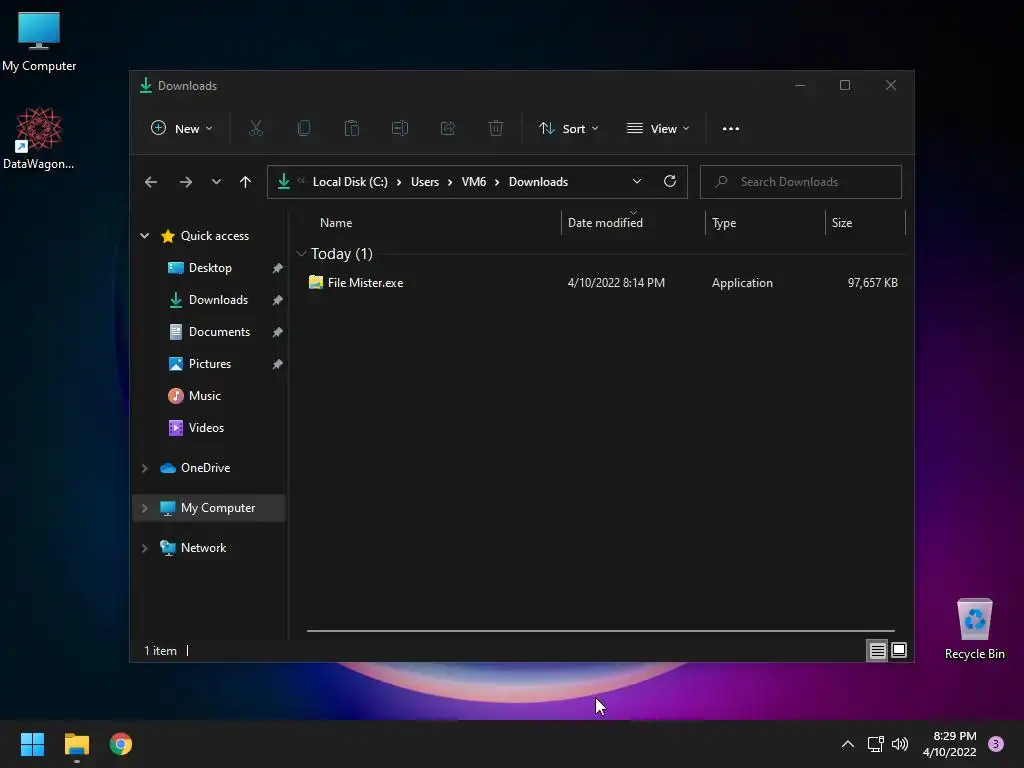Sort by Size column header
This screenshot has height=768, width=1024.
842,223
